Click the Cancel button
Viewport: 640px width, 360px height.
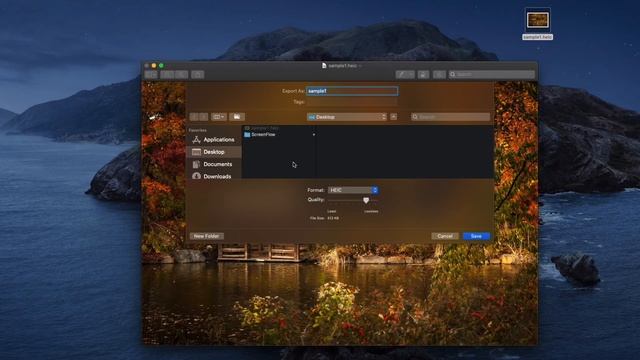(444, 236)
